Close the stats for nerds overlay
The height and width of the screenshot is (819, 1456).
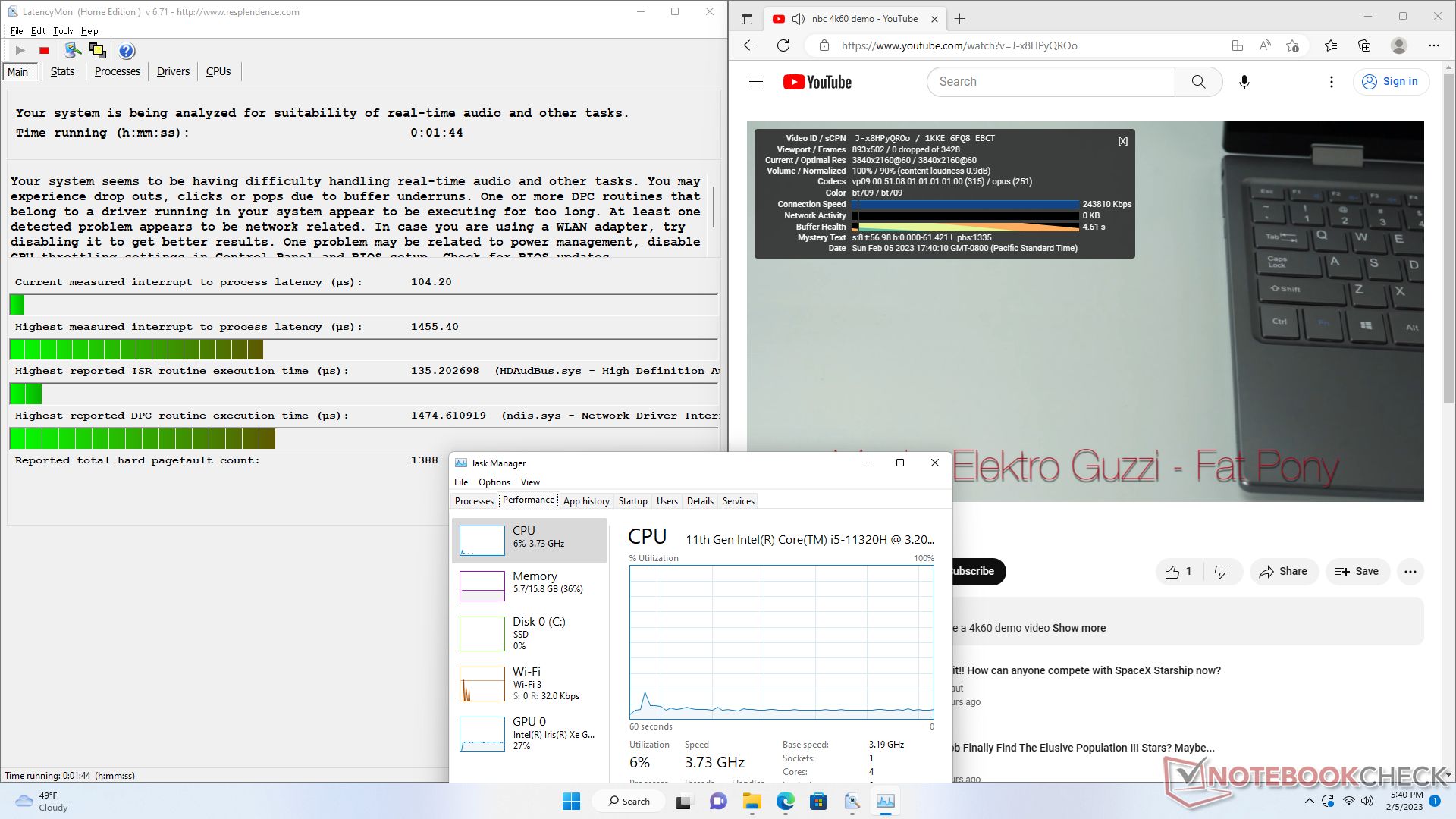[1123, 141]
